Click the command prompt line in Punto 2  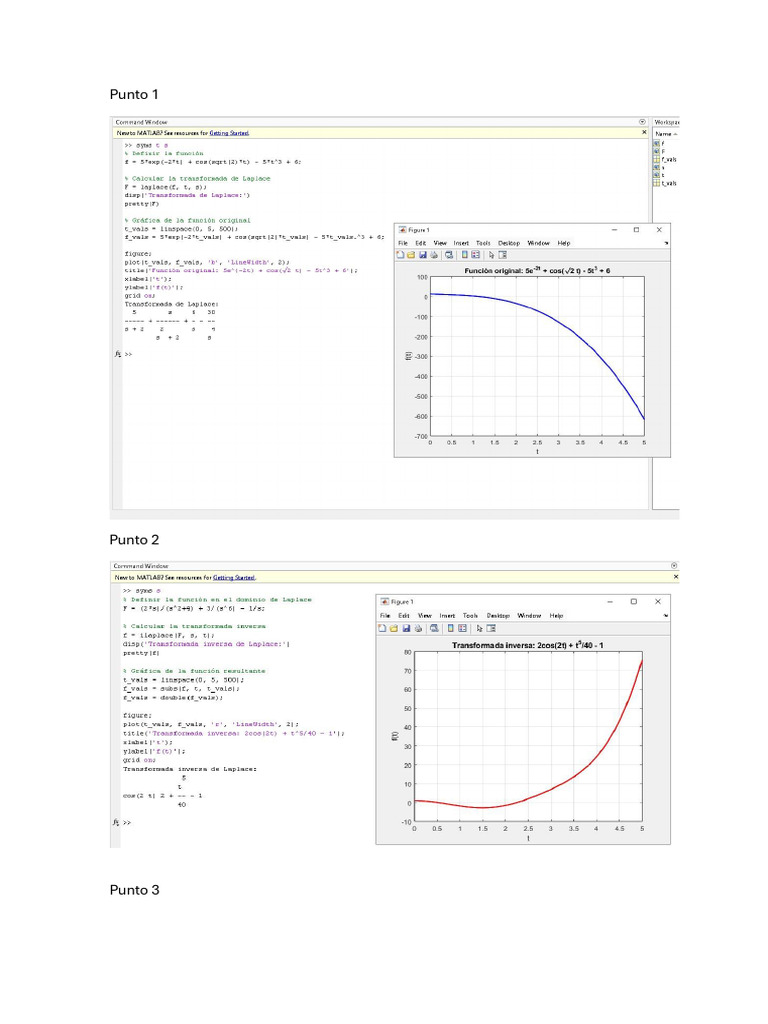[127, 822]
